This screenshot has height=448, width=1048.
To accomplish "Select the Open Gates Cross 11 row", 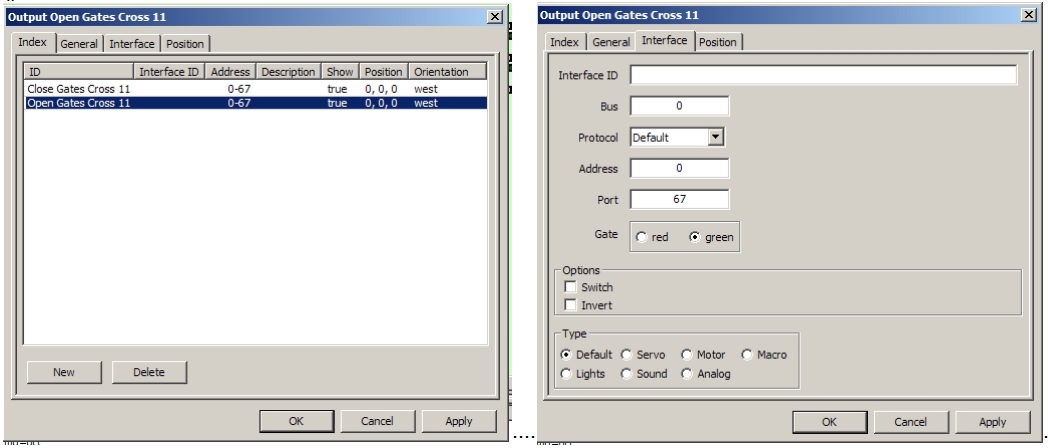I will click(78, 102).
